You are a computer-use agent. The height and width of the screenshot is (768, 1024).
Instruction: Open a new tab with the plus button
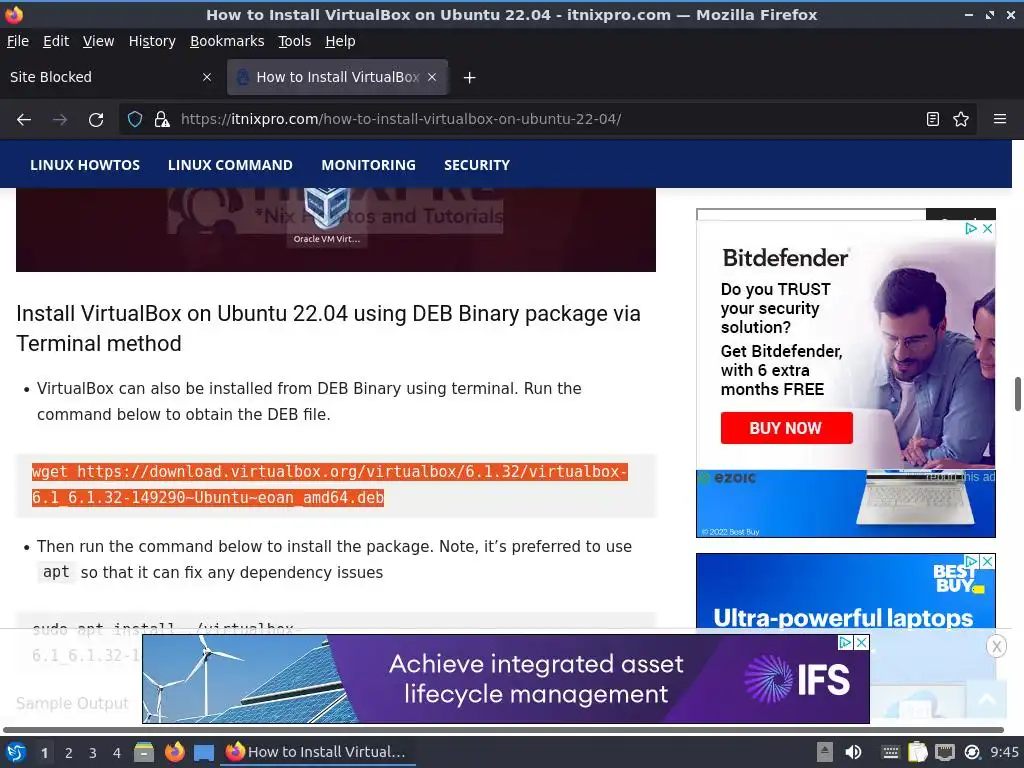pos(469,78)
